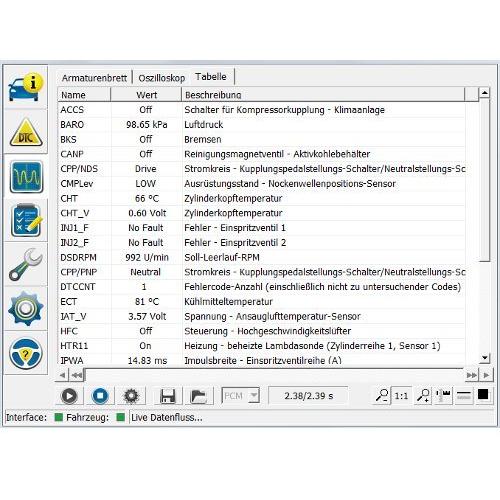This screenshot has width=500, height=500.
Task: Save the recording with the floppy icon
Action: pyautogui.click(x=168, y=396)
